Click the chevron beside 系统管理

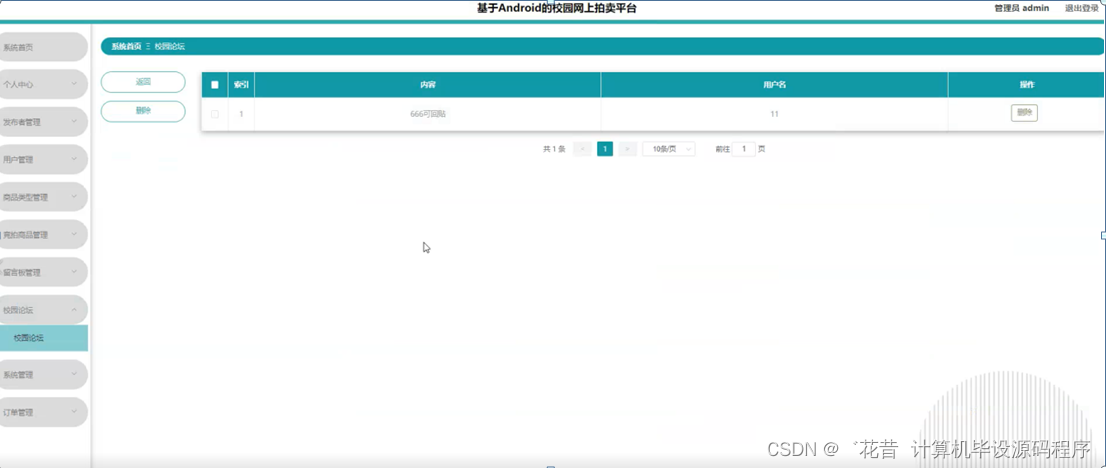74,375
